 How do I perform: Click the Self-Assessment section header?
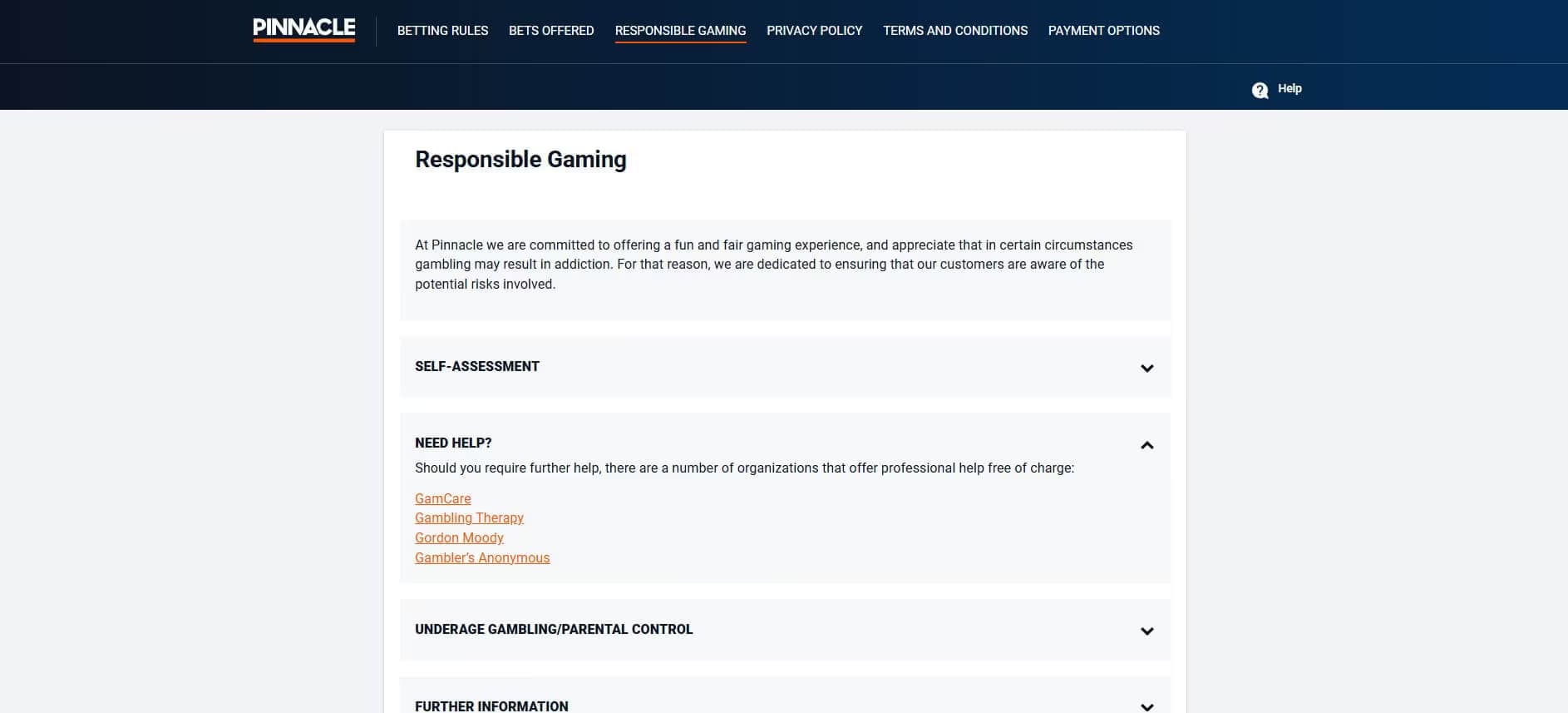coord(477,367)
